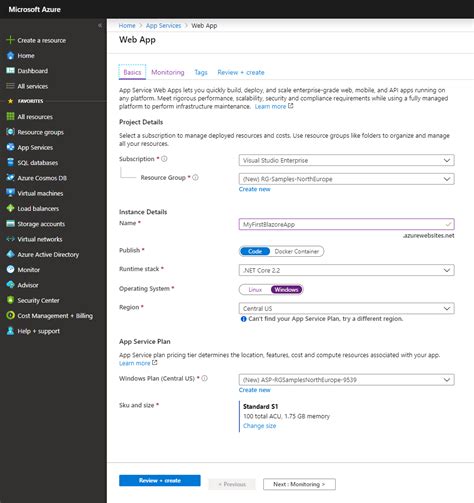474x503 pixels.
Task: Click Create new under Resource Group
Action: pos(255,189)
